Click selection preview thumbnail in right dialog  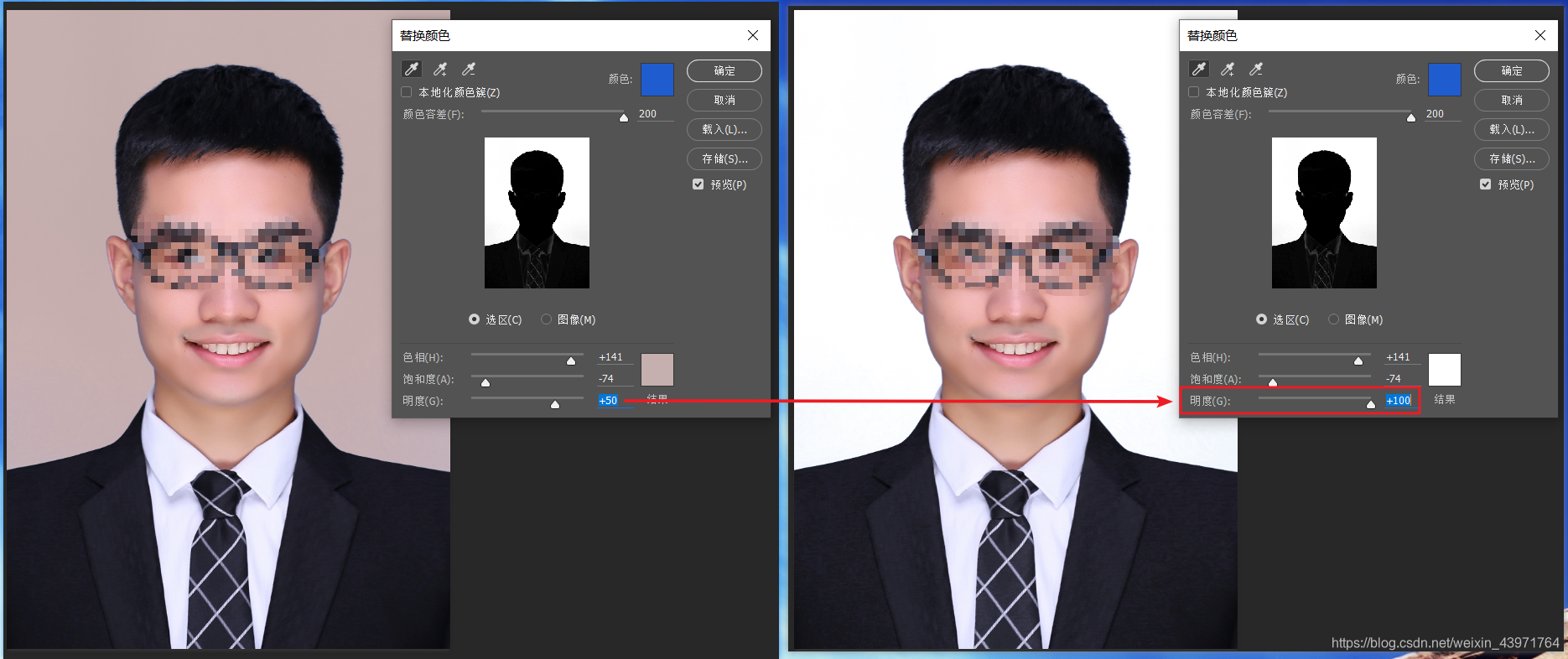(x=1324, y=213)
